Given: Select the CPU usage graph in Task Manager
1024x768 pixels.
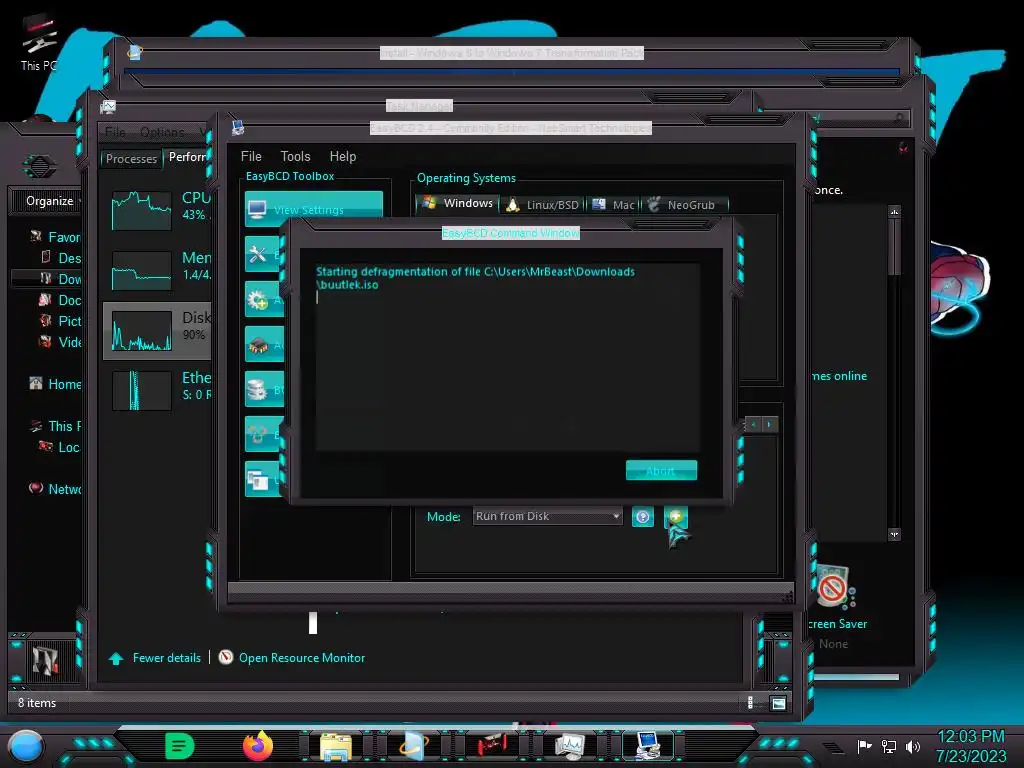Looking at the screenshot, I should click(142, 210).
